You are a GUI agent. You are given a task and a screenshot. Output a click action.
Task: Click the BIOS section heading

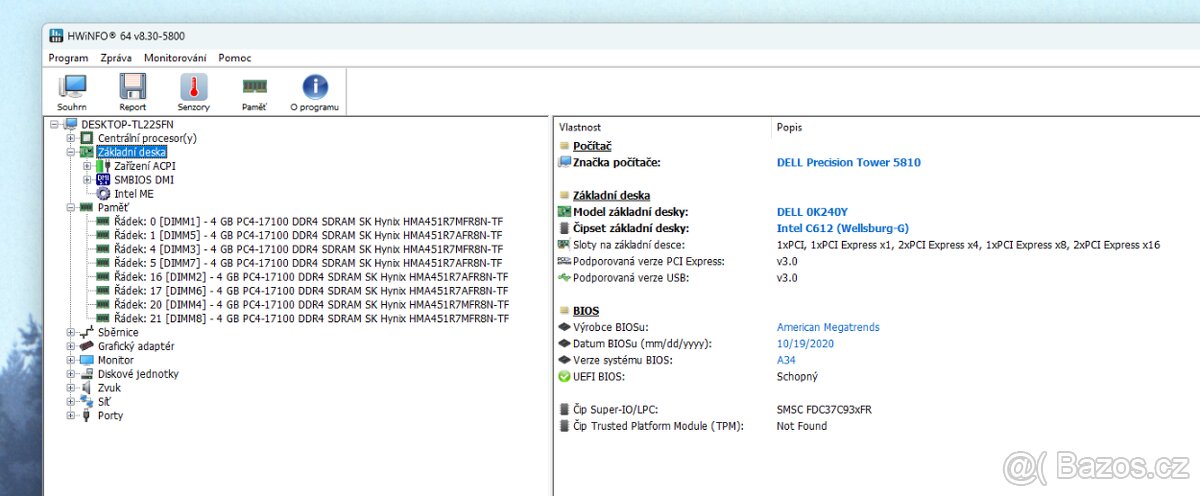[586, 311]
